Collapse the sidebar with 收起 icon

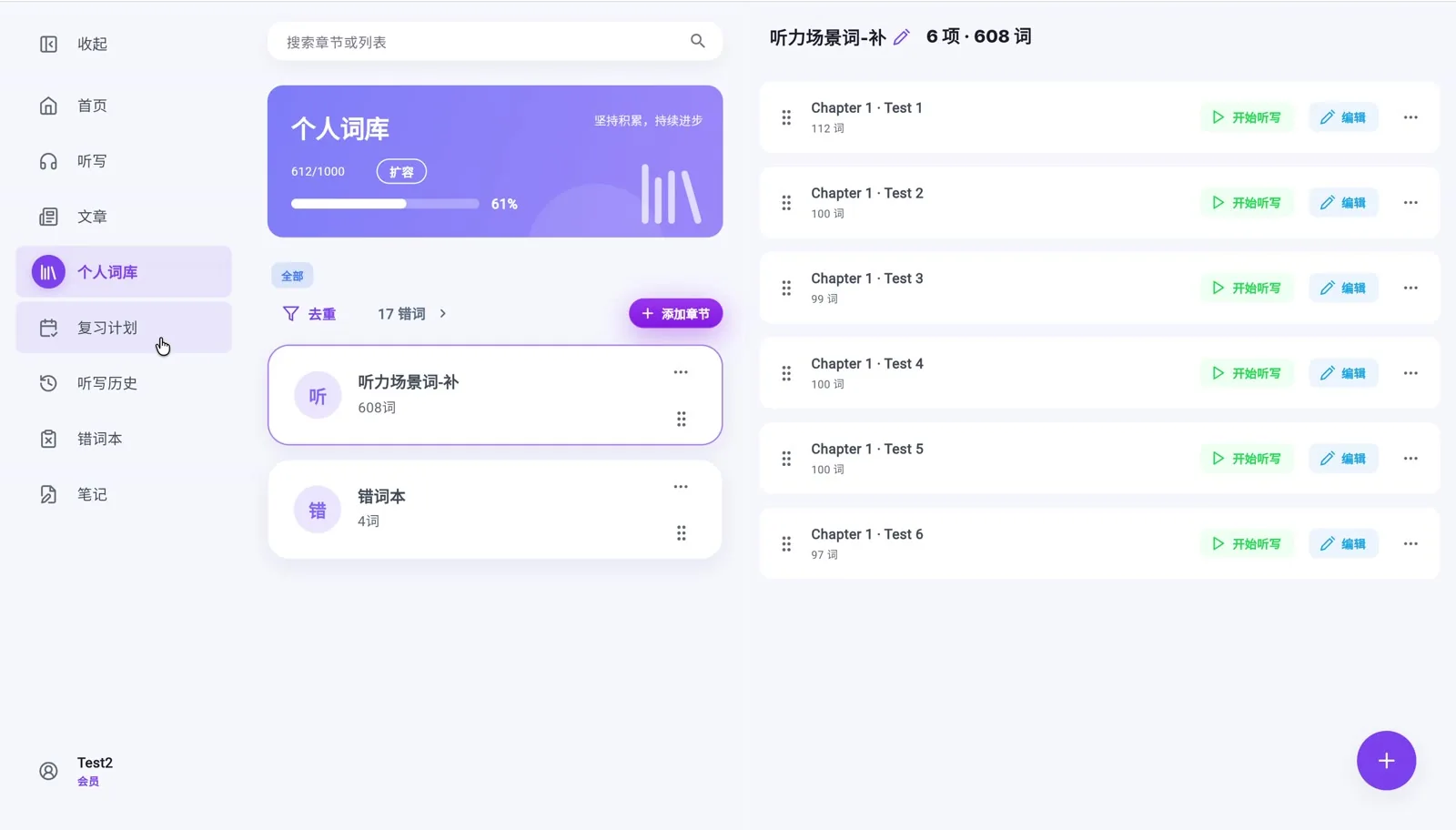tap(48, 44)
